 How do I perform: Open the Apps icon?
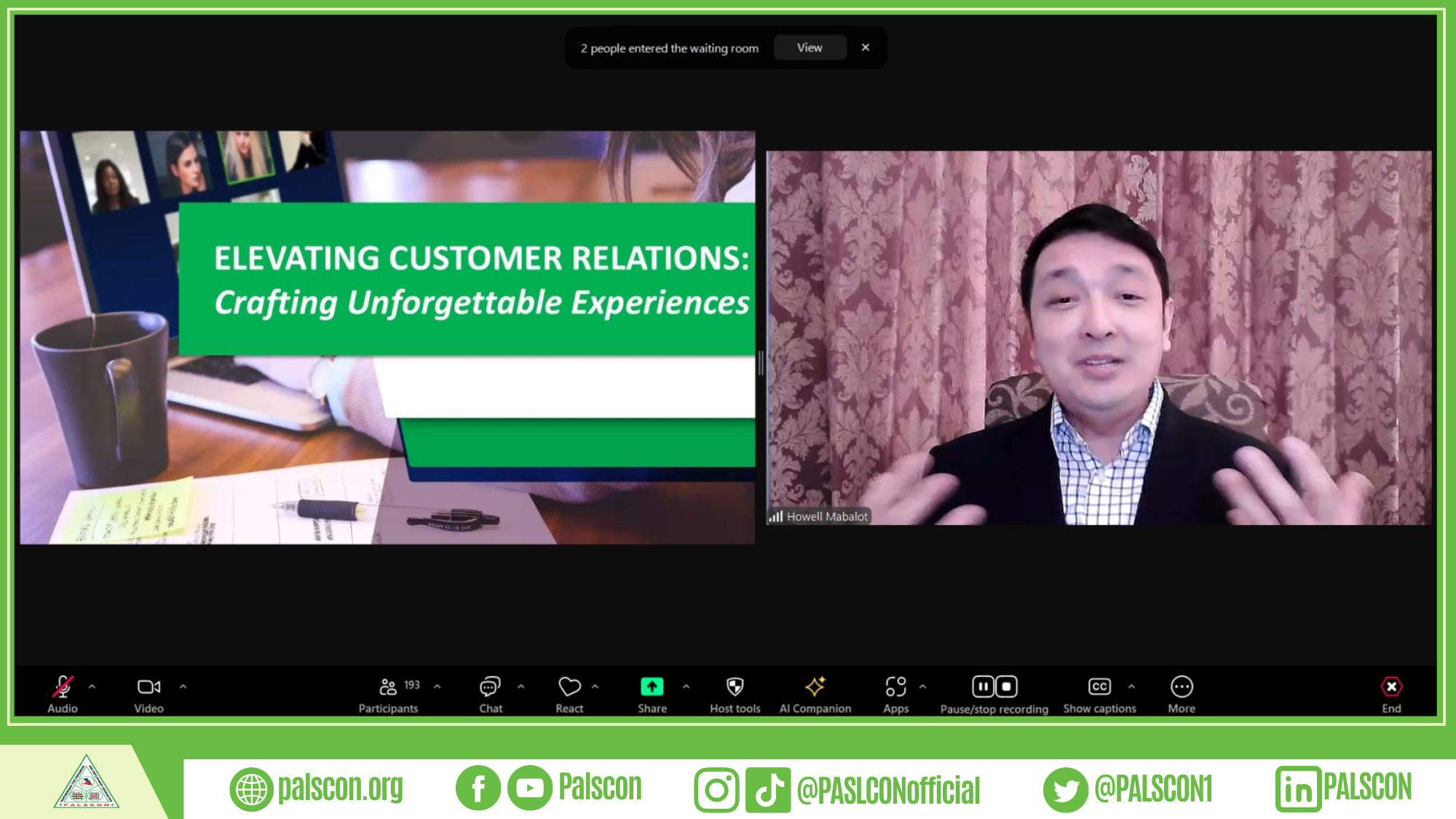(x=895, y=687)
